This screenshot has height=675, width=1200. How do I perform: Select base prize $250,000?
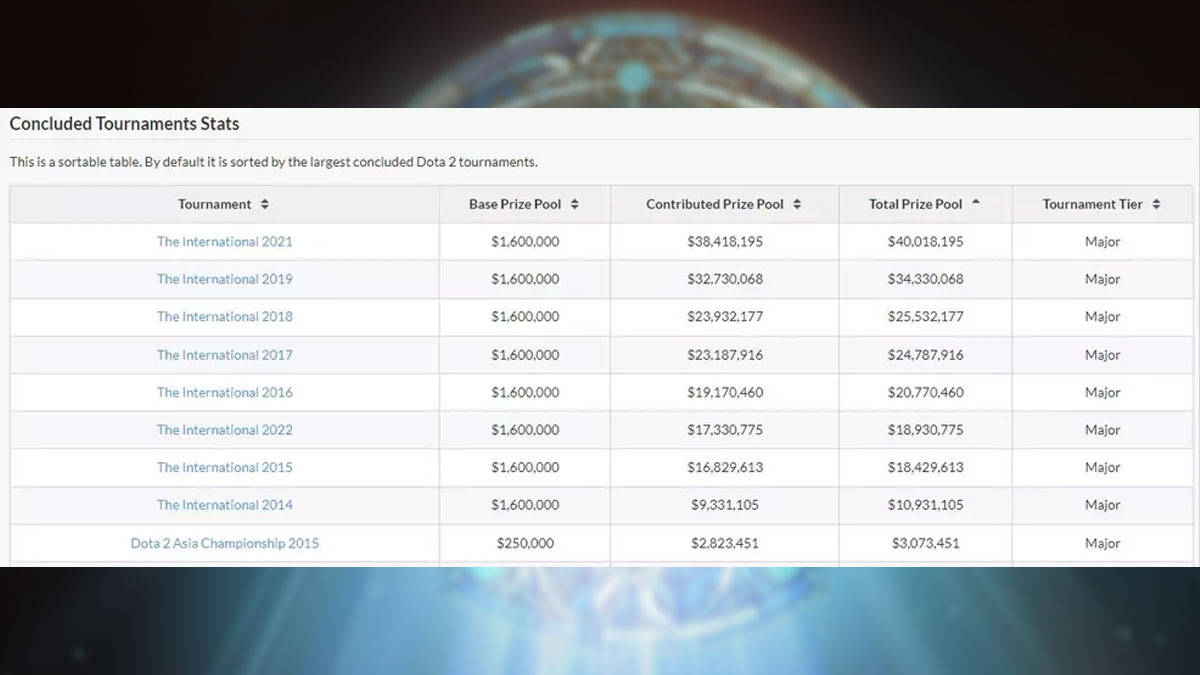pos(525,544)
